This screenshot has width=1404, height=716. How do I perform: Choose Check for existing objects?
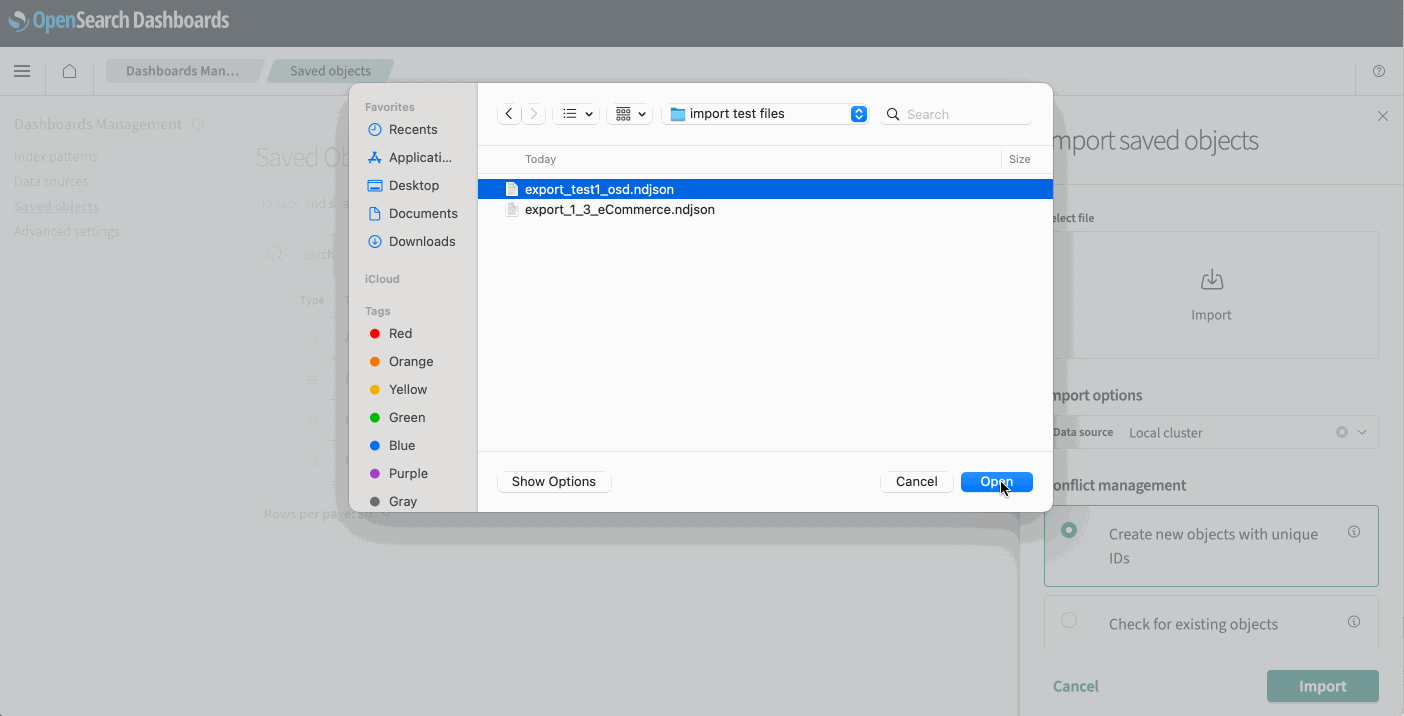pos(1069,621)
